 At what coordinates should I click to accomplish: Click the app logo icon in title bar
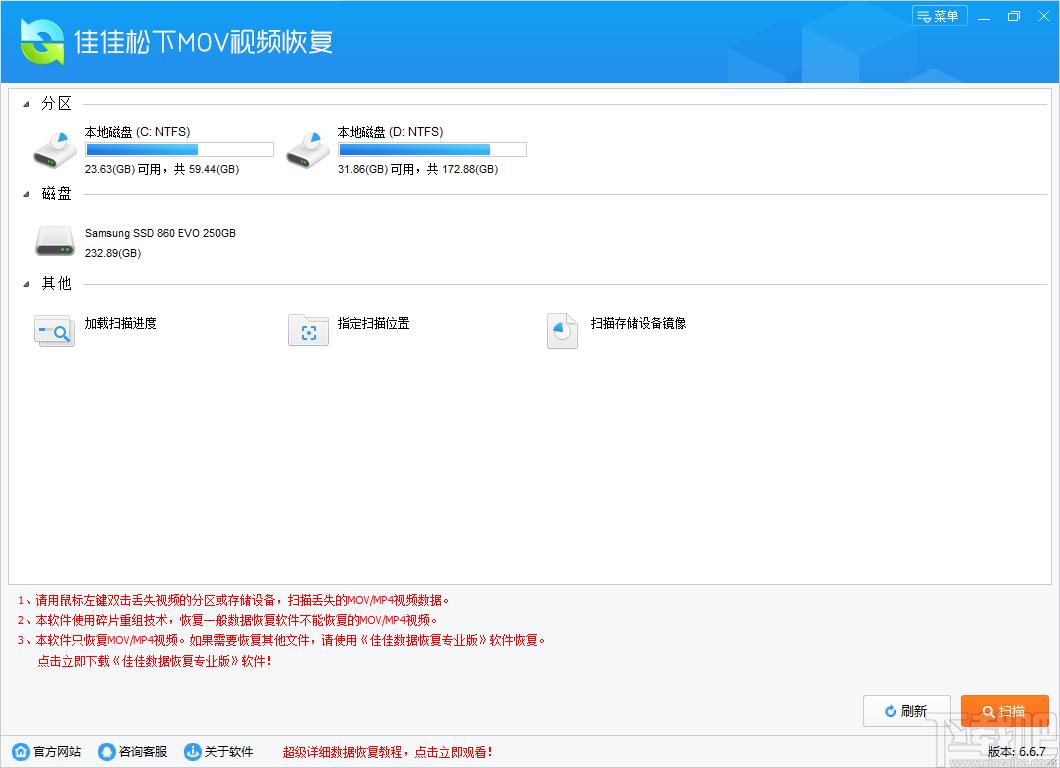tap(43, 42)
